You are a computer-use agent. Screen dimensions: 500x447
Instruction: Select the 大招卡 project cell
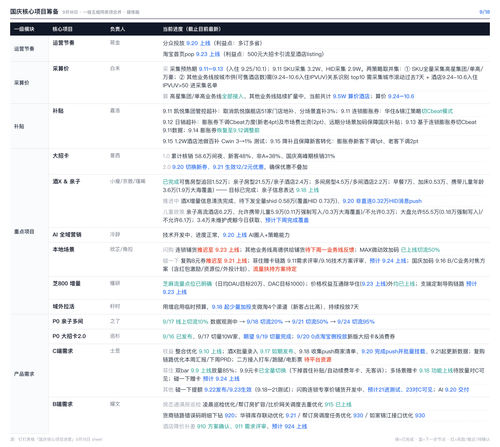(61, 156)
